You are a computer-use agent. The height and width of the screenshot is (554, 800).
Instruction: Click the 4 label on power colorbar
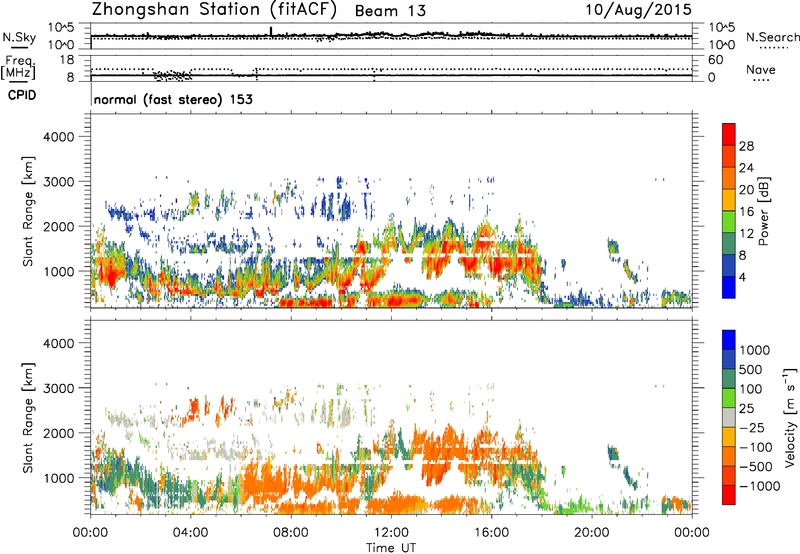point(743,278)
